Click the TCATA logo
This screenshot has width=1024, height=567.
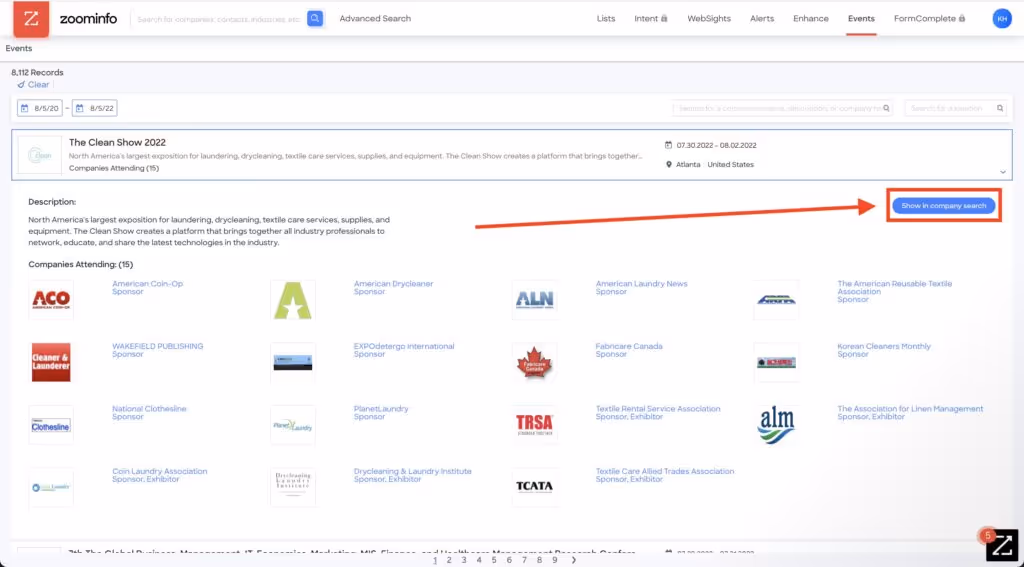click(534, 487)
